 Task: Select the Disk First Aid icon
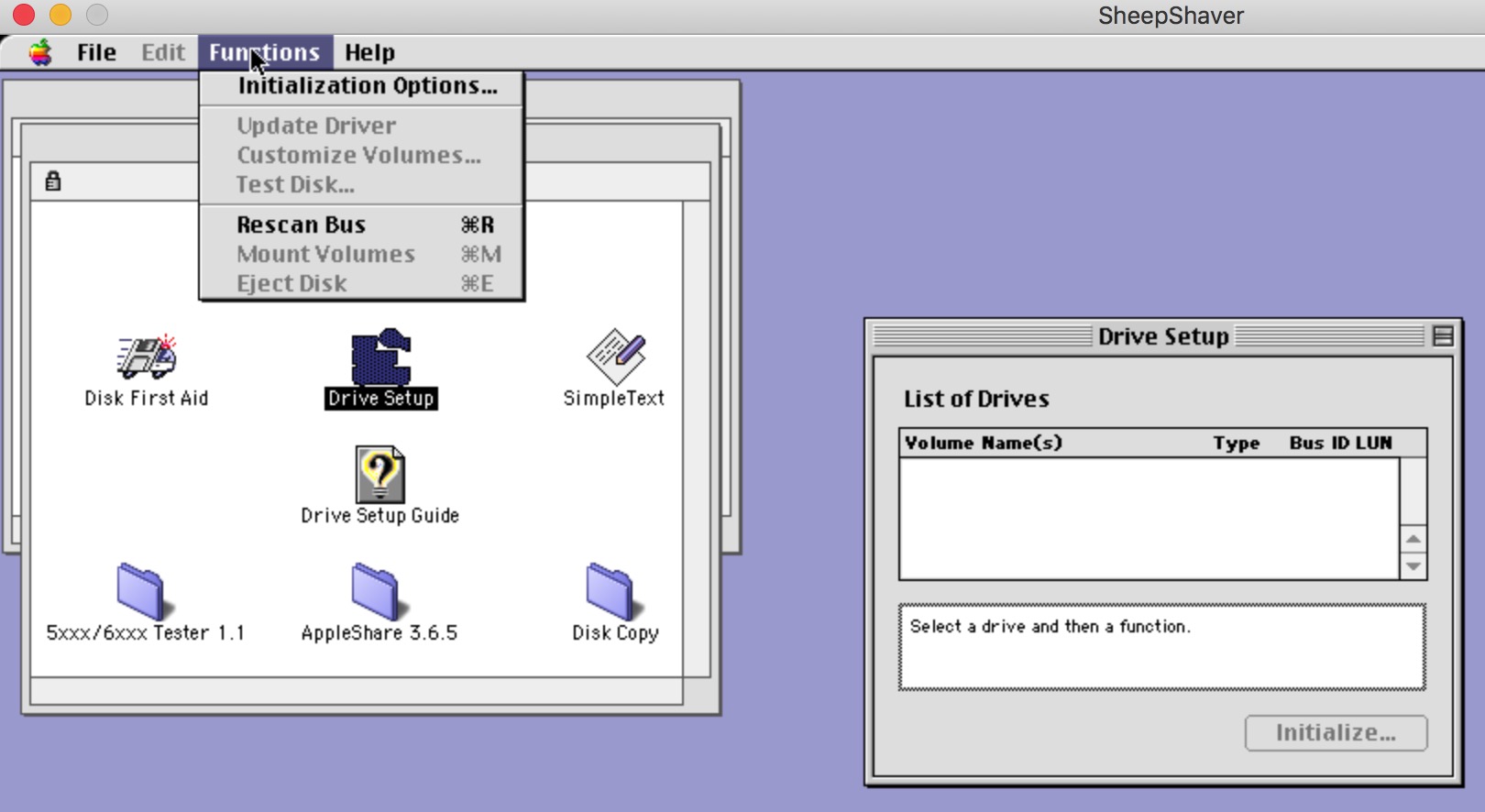pyautogui.click(x=147, y=357)
